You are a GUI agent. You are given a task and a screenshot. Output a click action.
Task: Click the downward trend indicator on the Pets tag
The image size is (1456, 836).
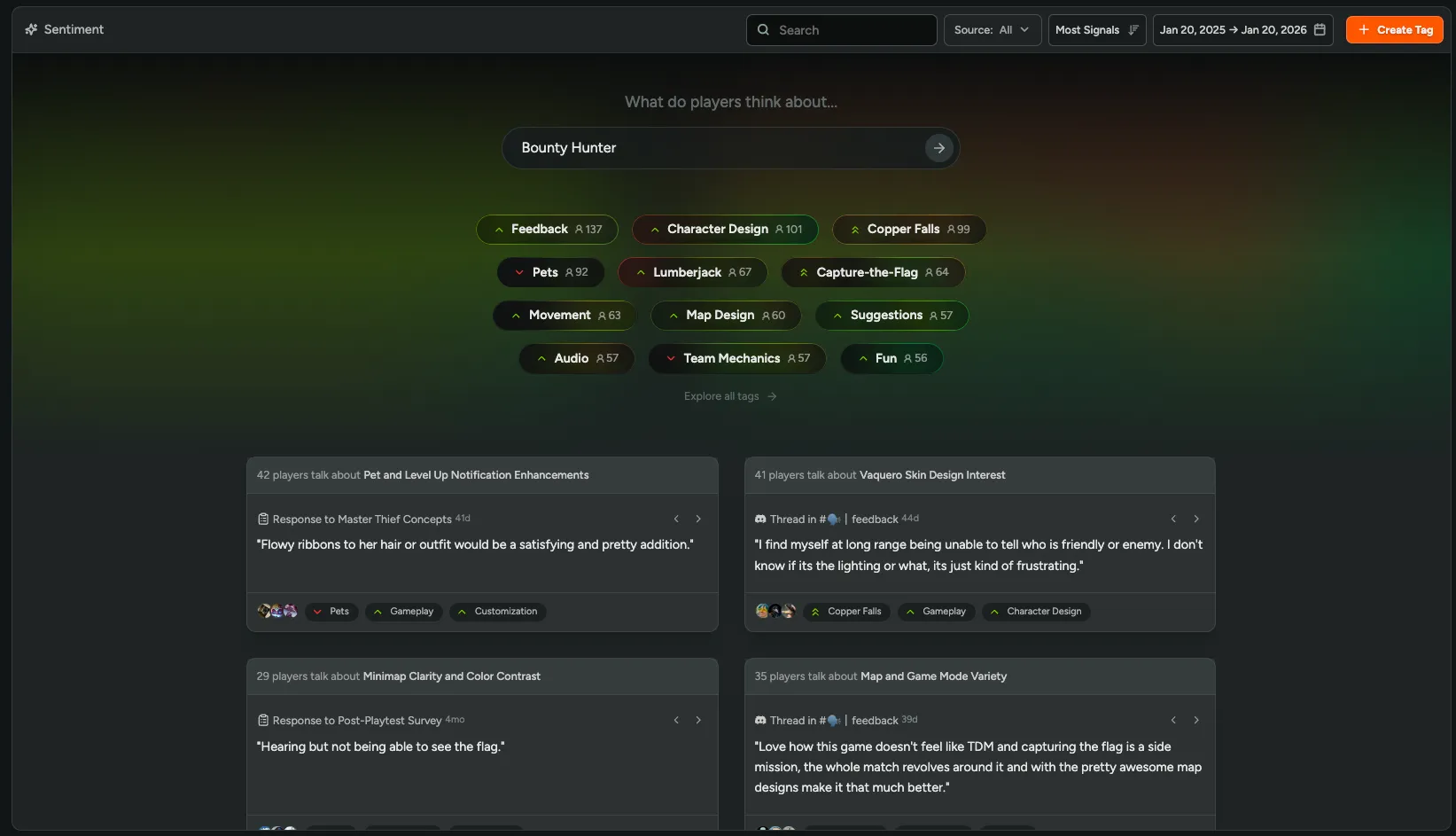click(x=519, y=272)
